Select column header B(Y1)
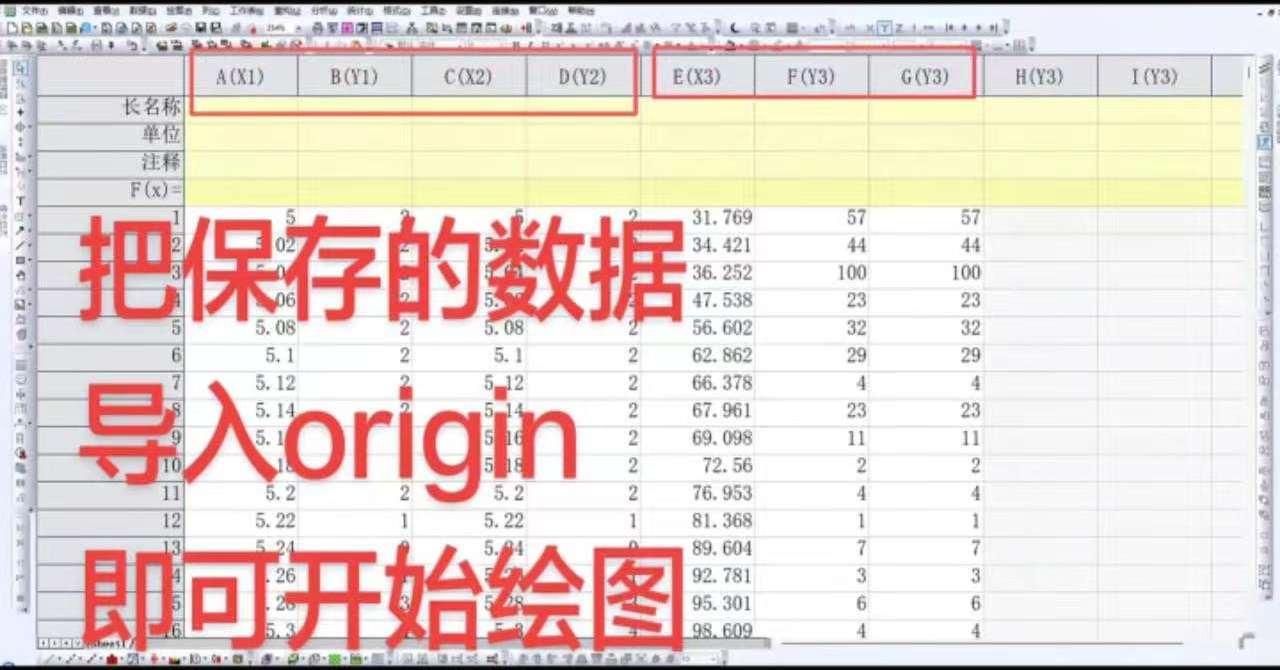Viewport: 1280px width, 670px height. (355, 76)
